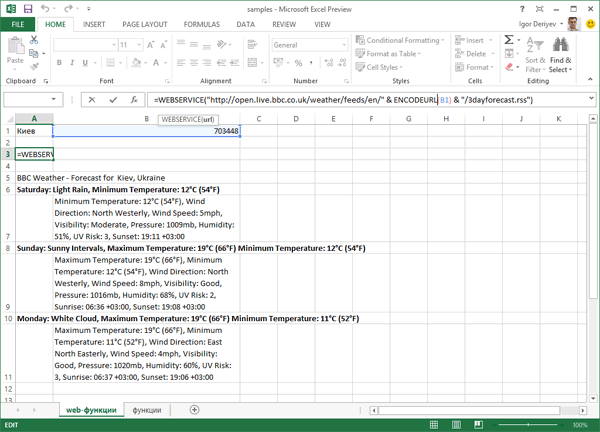The height and width of the screenshot is (432, 600).
Task: Click the Orientation text angle icon
Action: (222, 44)
